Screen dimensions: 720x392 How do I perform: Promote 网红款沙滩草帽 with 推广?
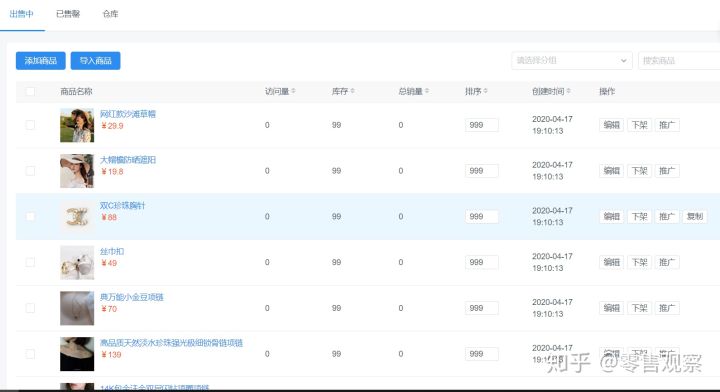(667, 125)
